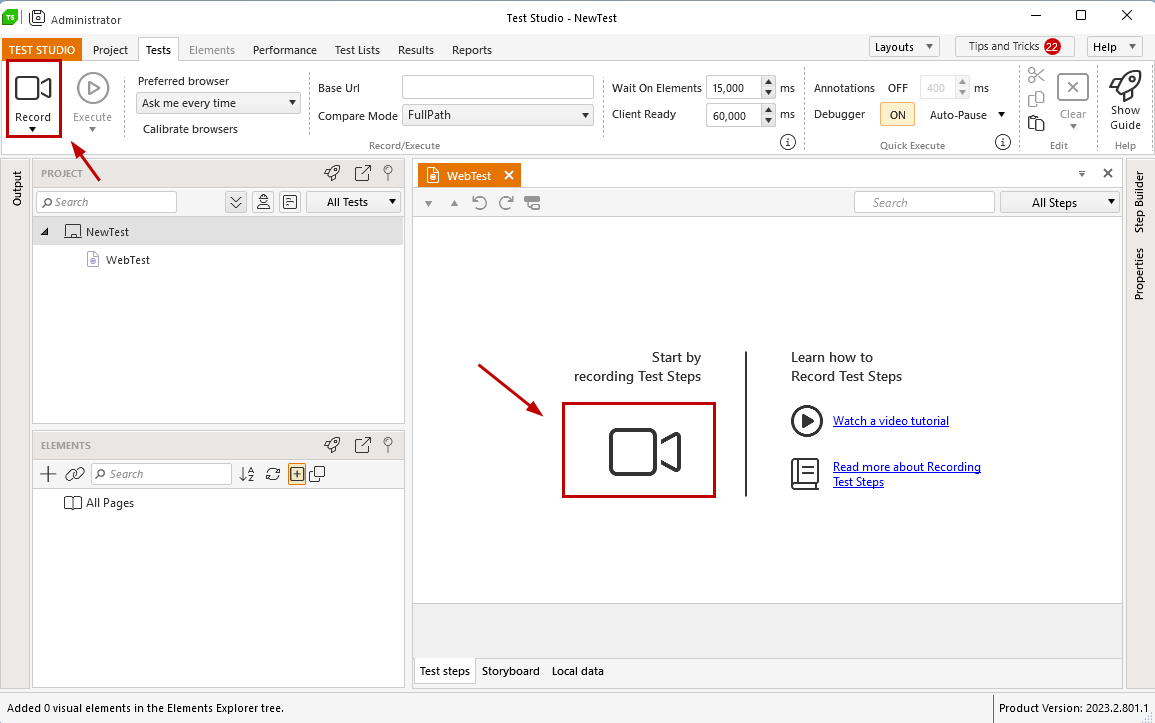
Task: Refresh the Elements tree
Action: [x=273, y=474]
